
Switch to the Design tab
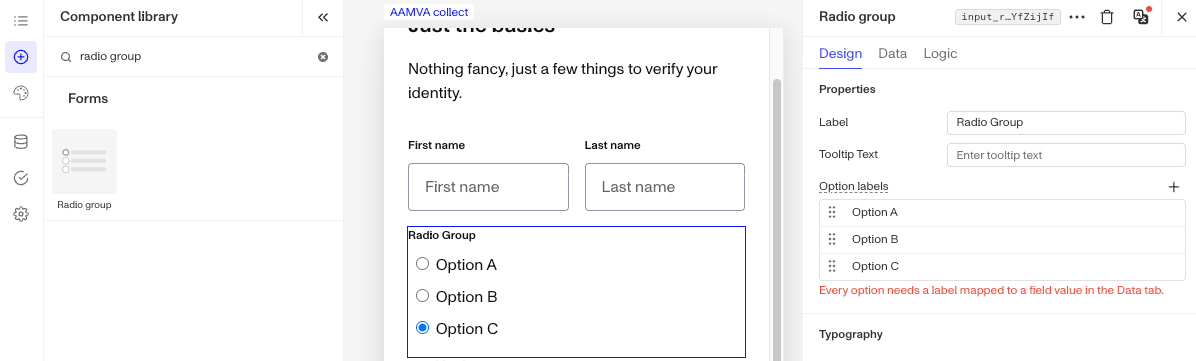840,53
